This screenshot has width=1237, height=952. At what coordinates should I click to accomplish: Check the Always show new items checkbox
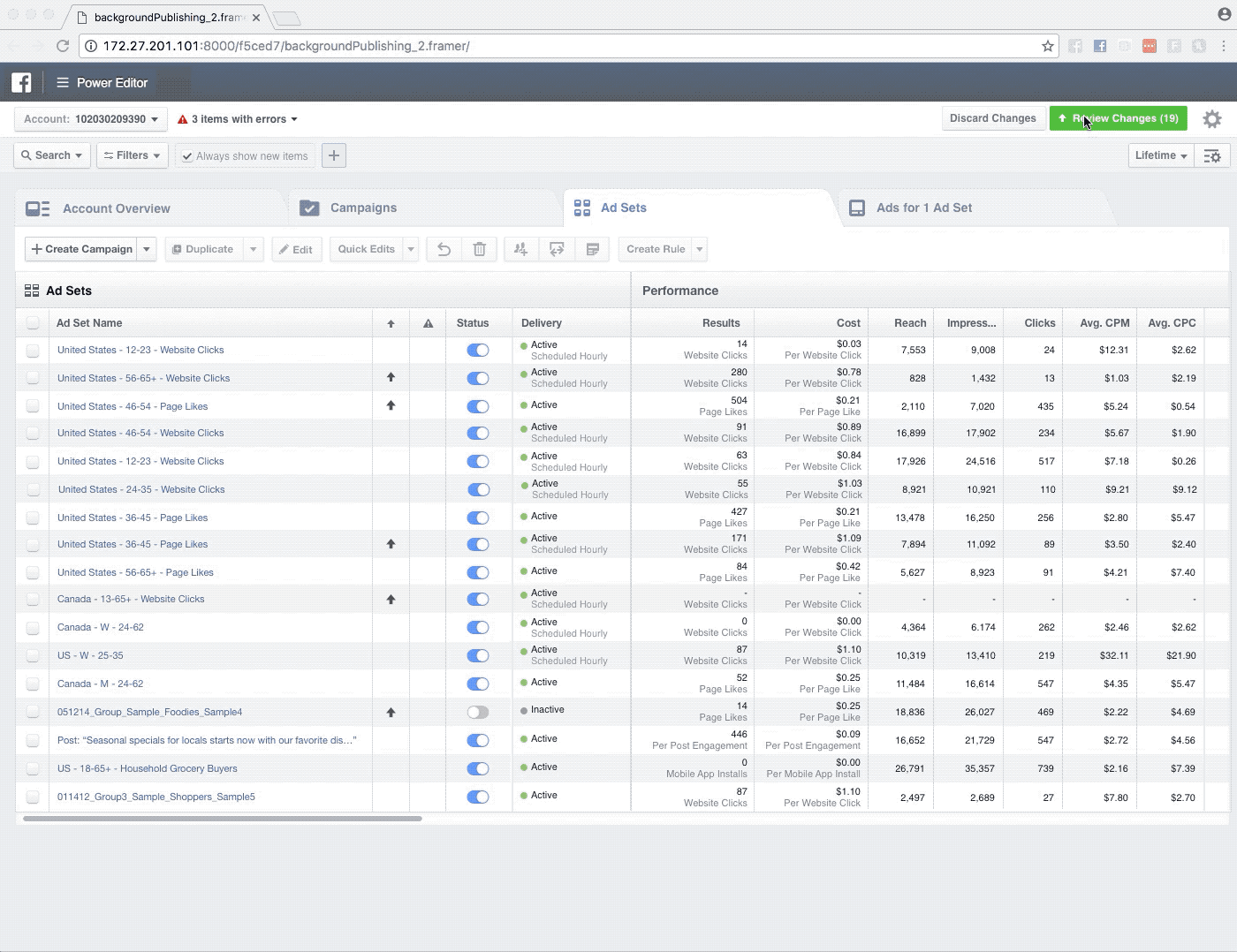click(x=187, y=156)
